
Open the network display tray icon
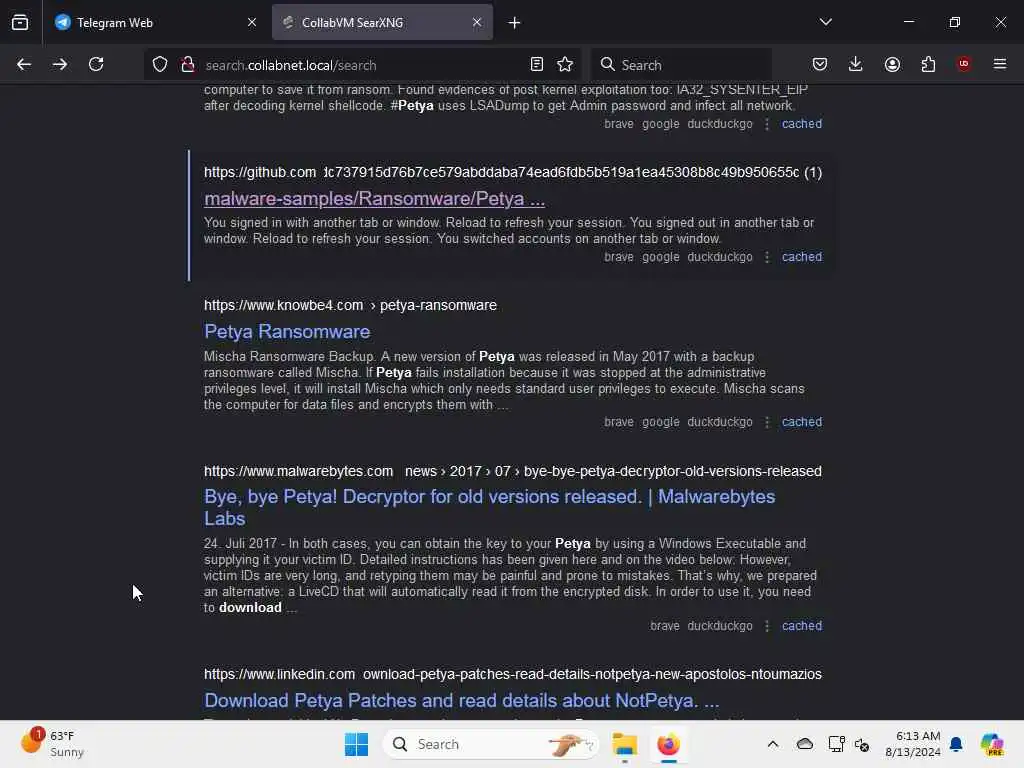(835, 744)
